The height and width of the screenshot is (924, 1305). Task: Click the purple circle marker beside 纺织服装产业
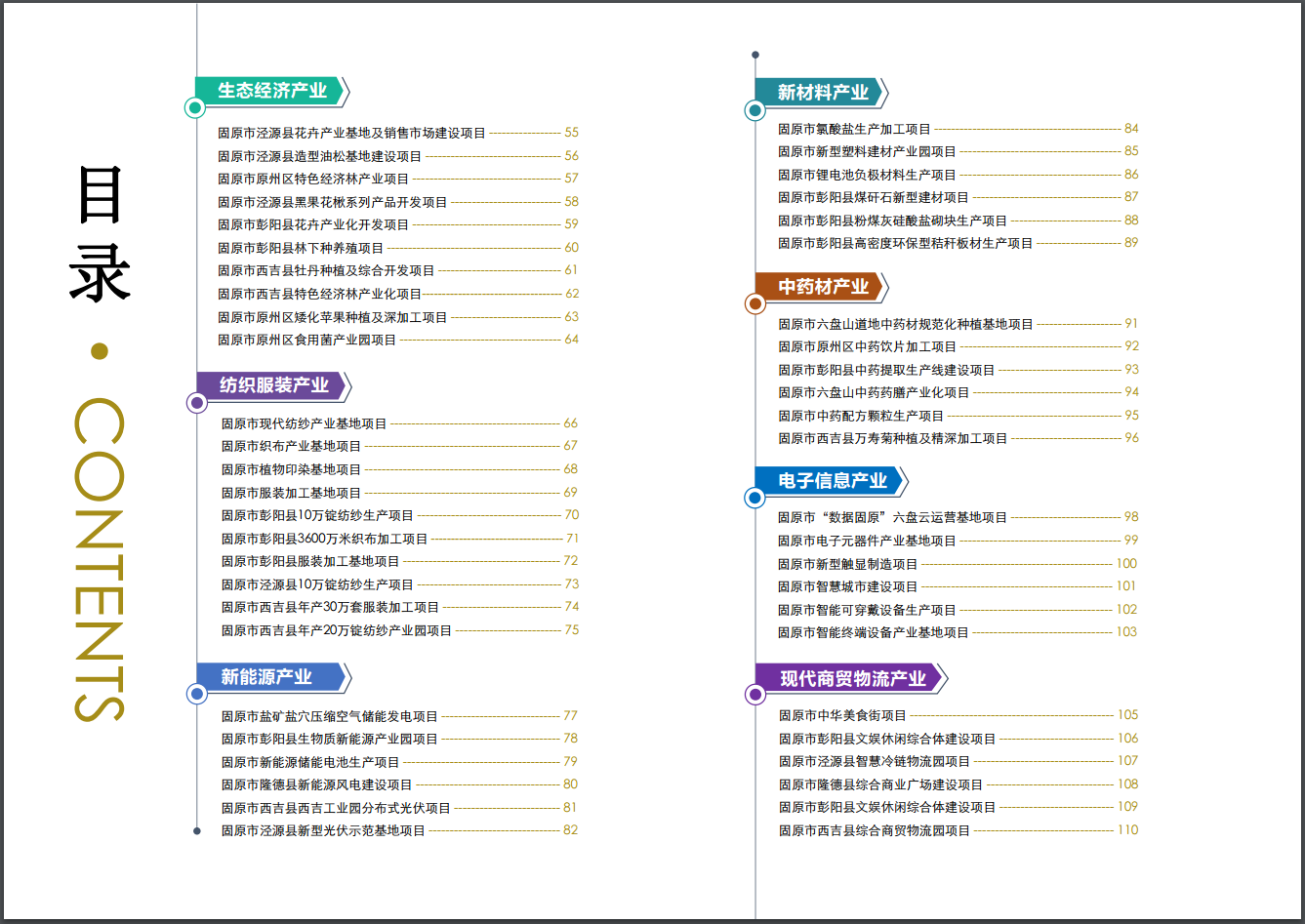click(x=197, y=402)
